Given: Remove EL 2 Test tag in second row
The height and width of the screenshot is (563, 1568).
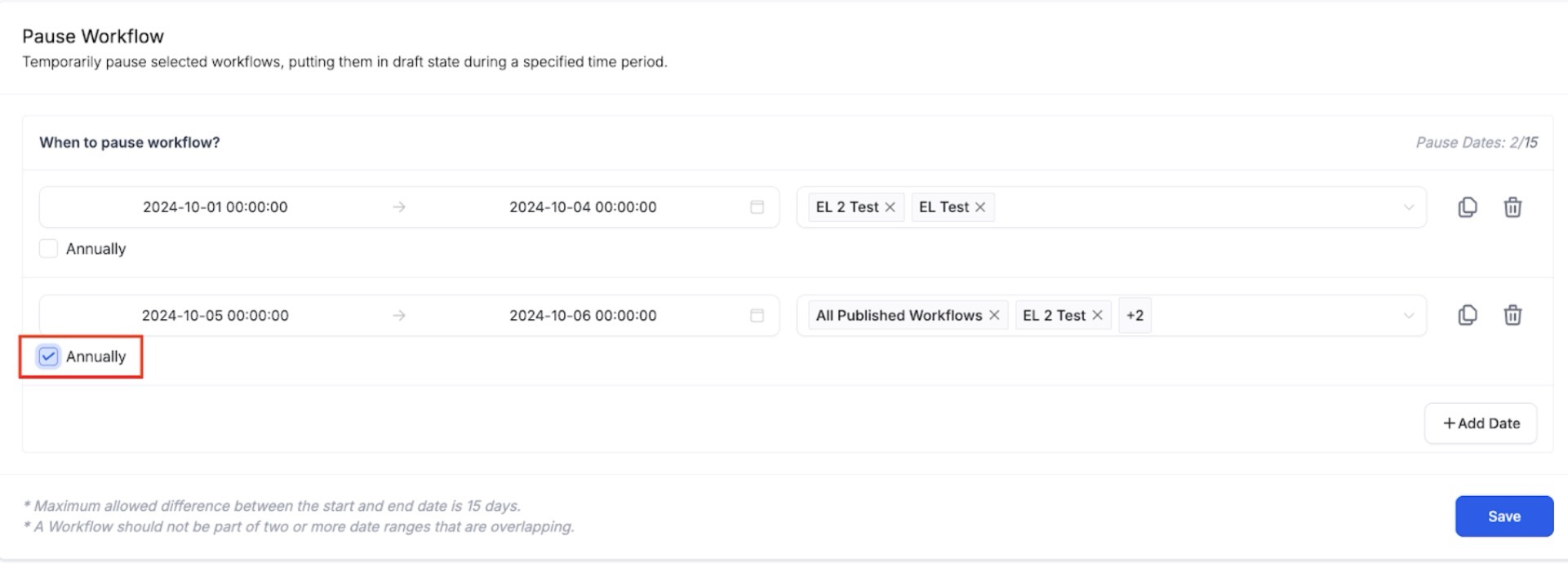Looking at the screenshot, I should pyautogui.click(x=1097, y=316).
